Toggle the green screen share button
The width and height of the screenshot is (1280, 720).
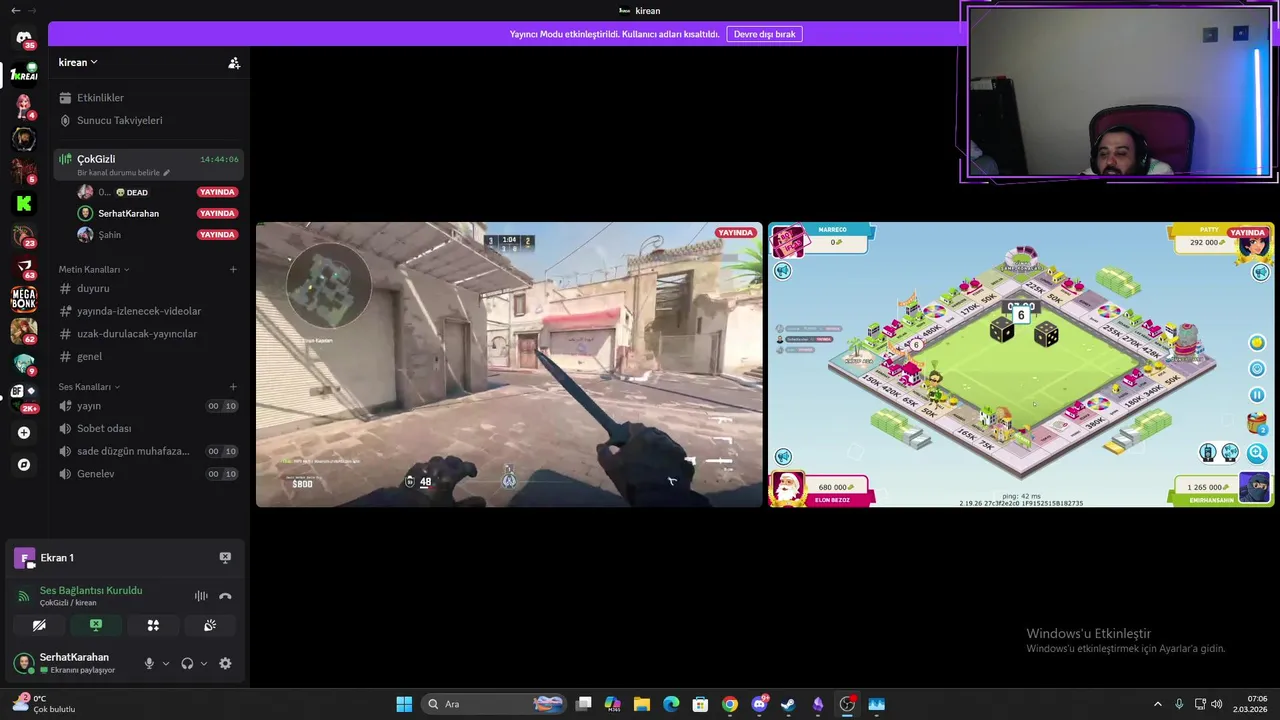pyautogui.click(x=96, y=625)
